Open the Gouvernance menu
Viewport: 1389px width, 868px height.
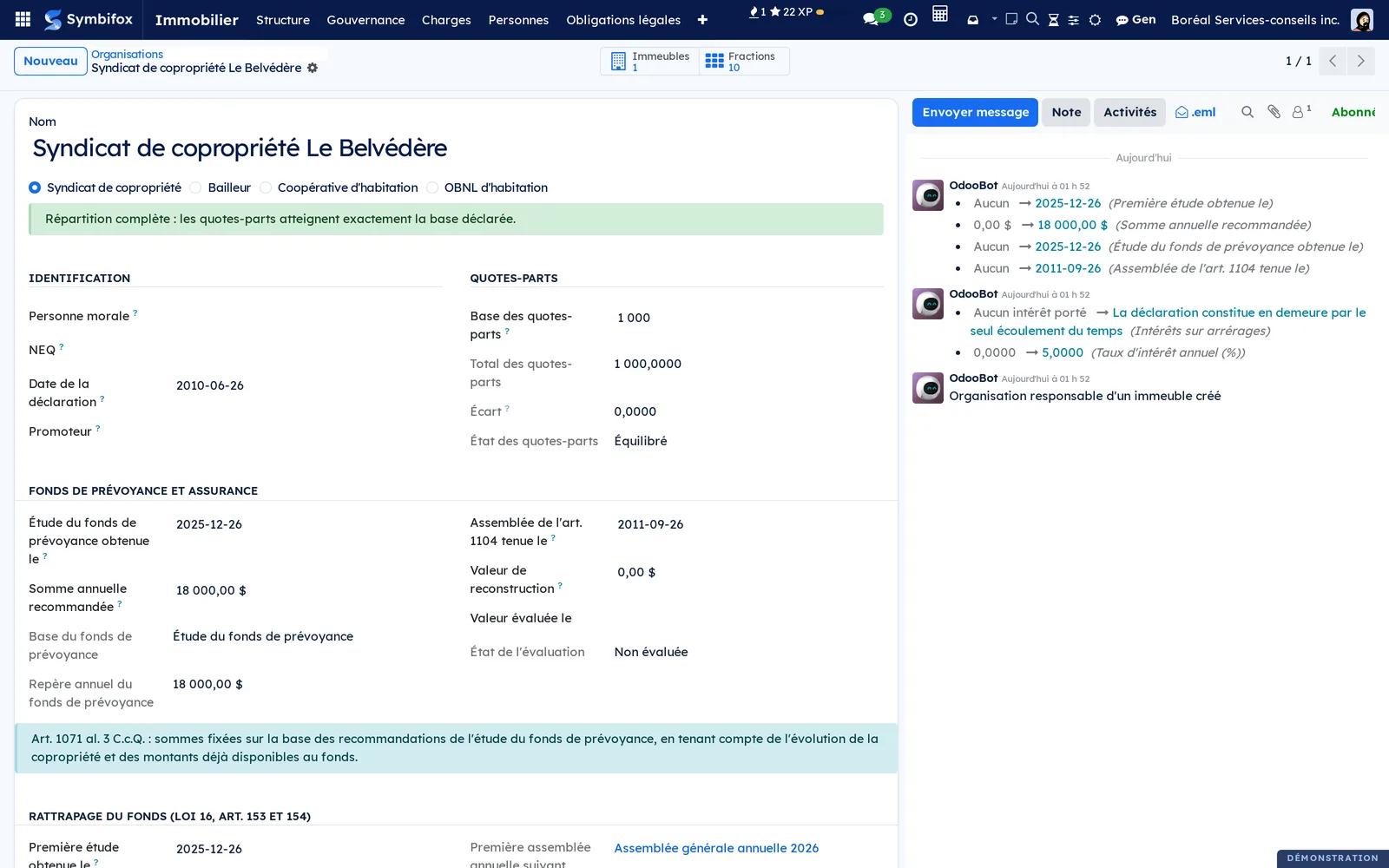point(365,19)
